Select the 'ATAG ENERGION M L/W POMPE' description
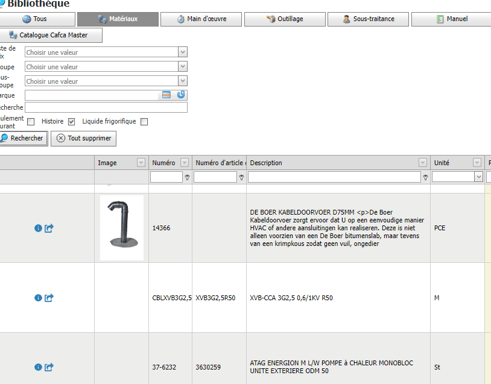This screenshot has height=384, width=491. [331, 367]
